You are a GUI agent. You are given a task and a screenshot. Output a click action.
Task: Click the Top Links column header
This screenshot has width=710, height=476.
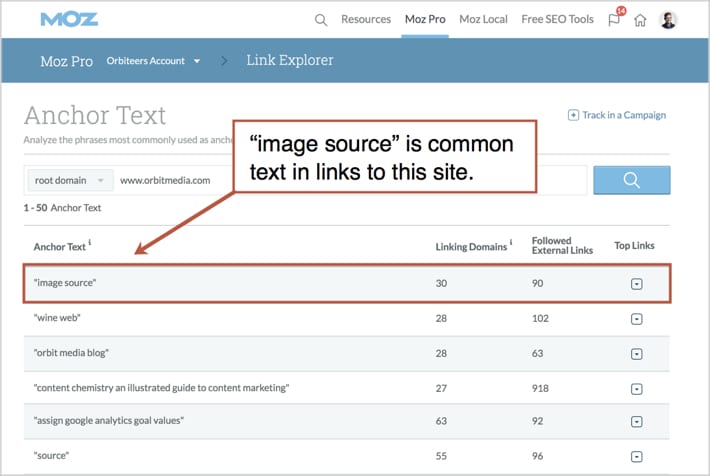(634, 245)
